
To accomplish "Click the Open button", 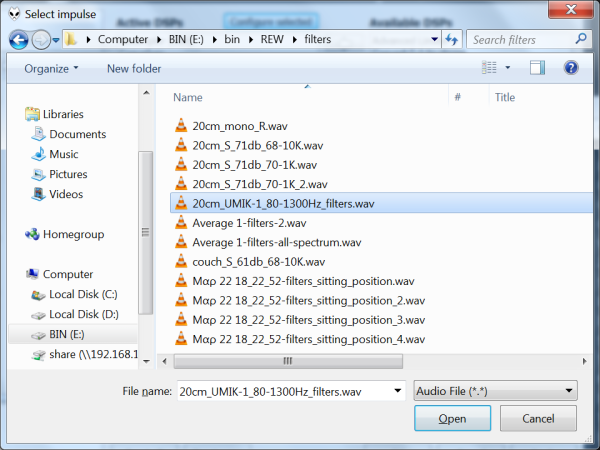I will tap(451, 419).
